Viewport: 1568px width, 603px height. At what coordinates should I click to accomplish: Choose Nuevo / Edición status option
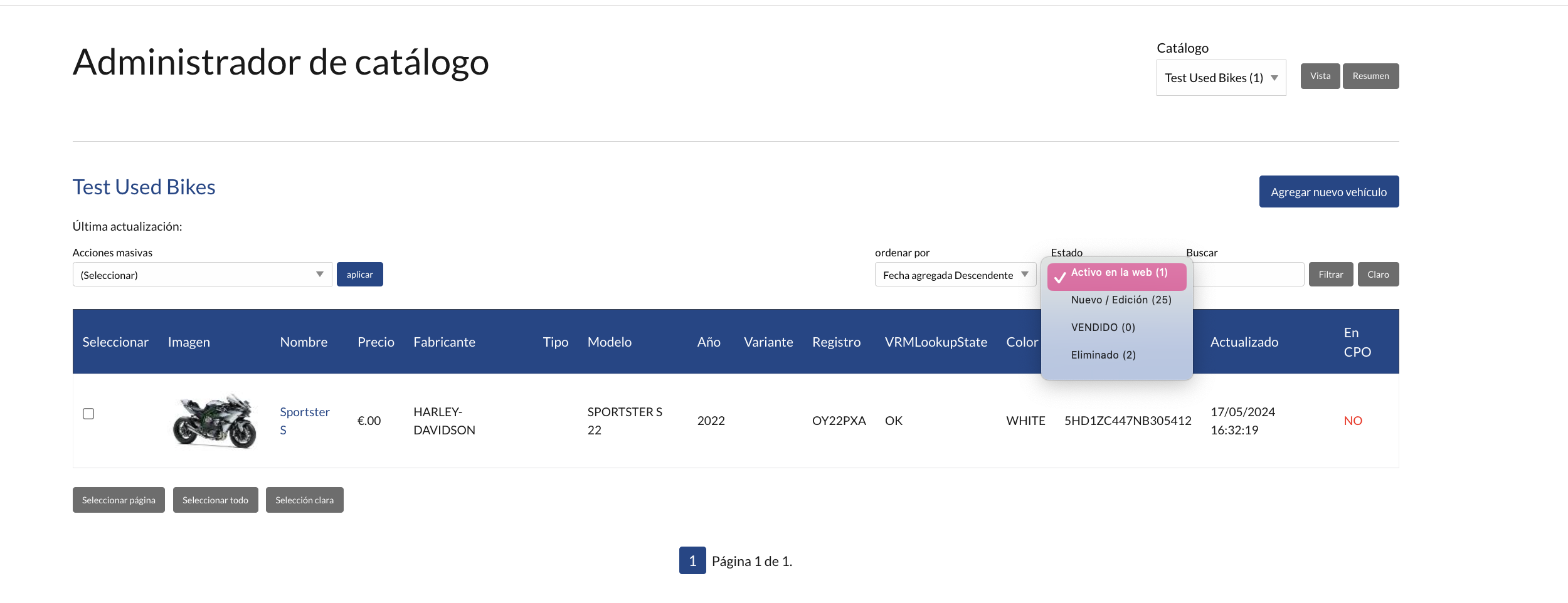tap(1121, 300)
